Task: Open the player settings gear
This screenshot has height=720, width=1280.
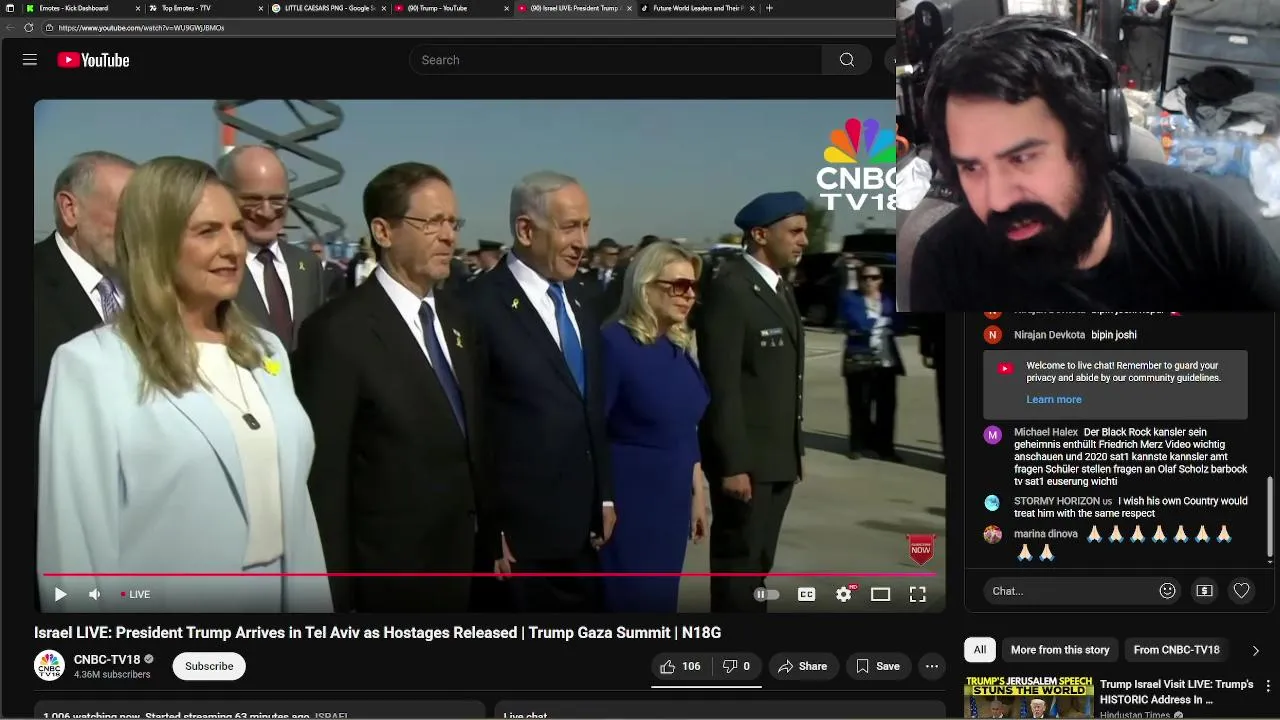Action: pos(844,594)
